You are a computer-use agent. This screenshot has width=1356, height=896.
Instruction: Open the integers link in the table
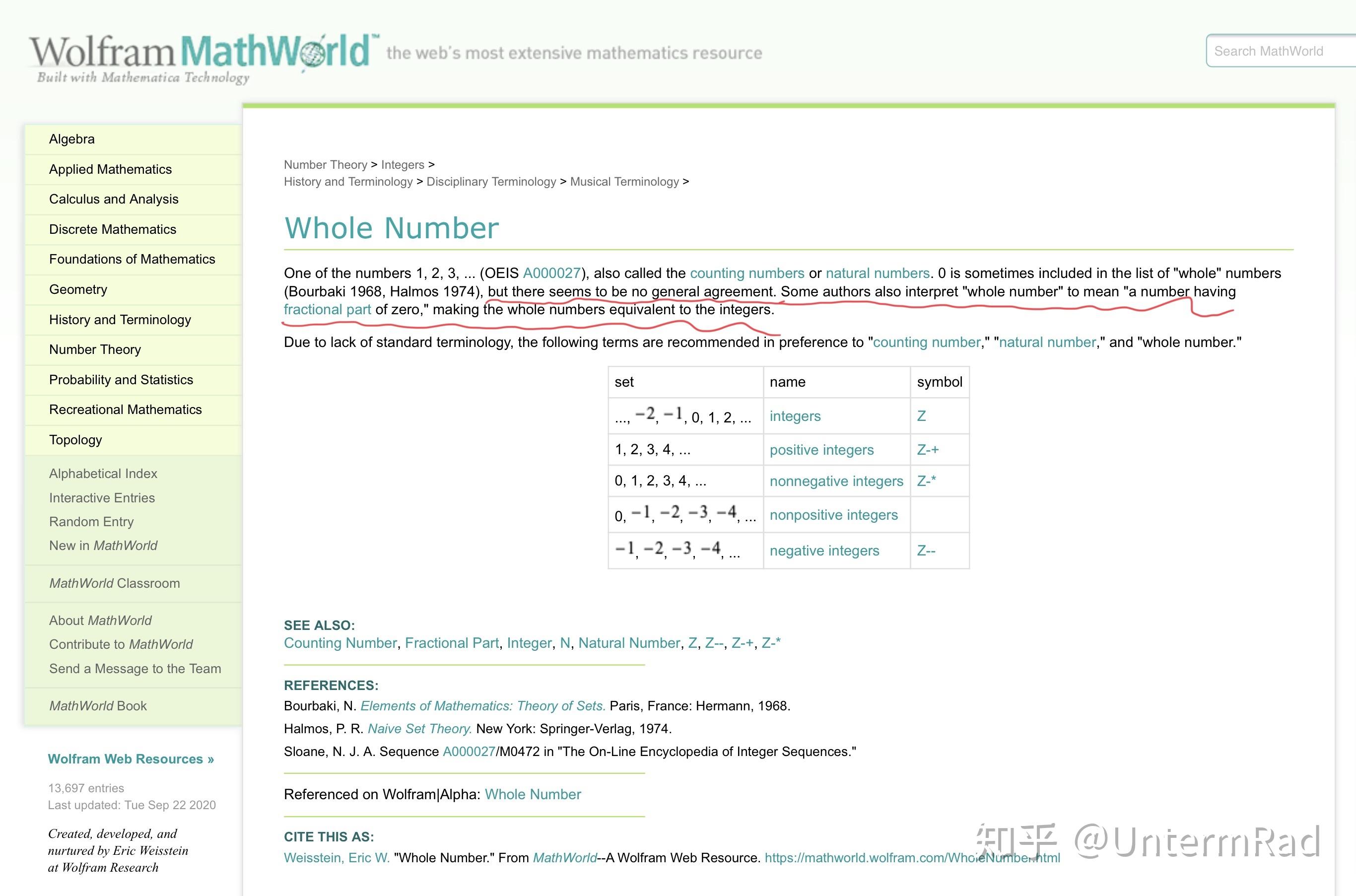[795, 416]
